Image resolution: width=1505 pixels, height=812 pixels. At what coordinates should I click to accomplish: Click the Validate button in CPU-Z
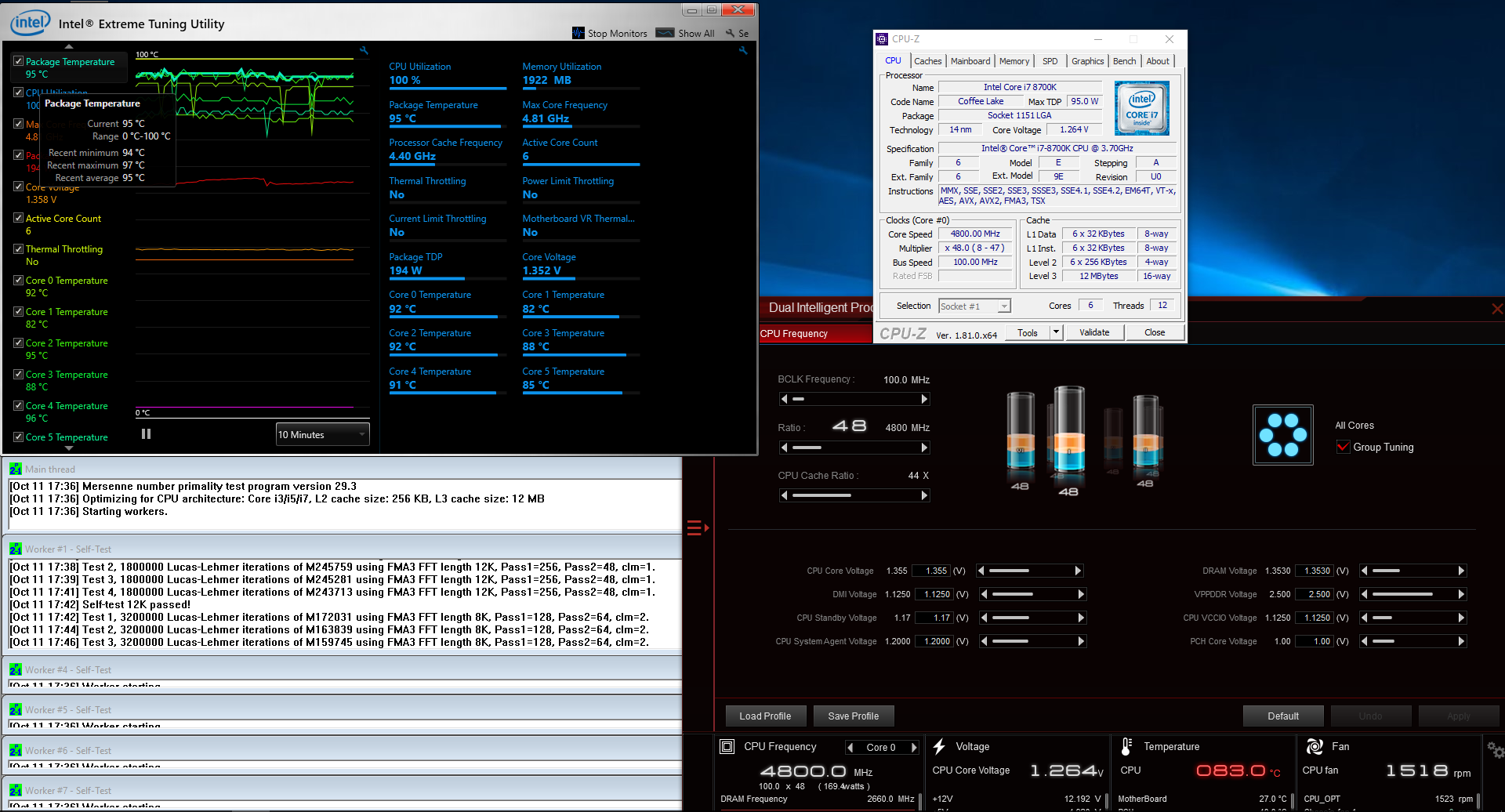tap(1094, 332)
